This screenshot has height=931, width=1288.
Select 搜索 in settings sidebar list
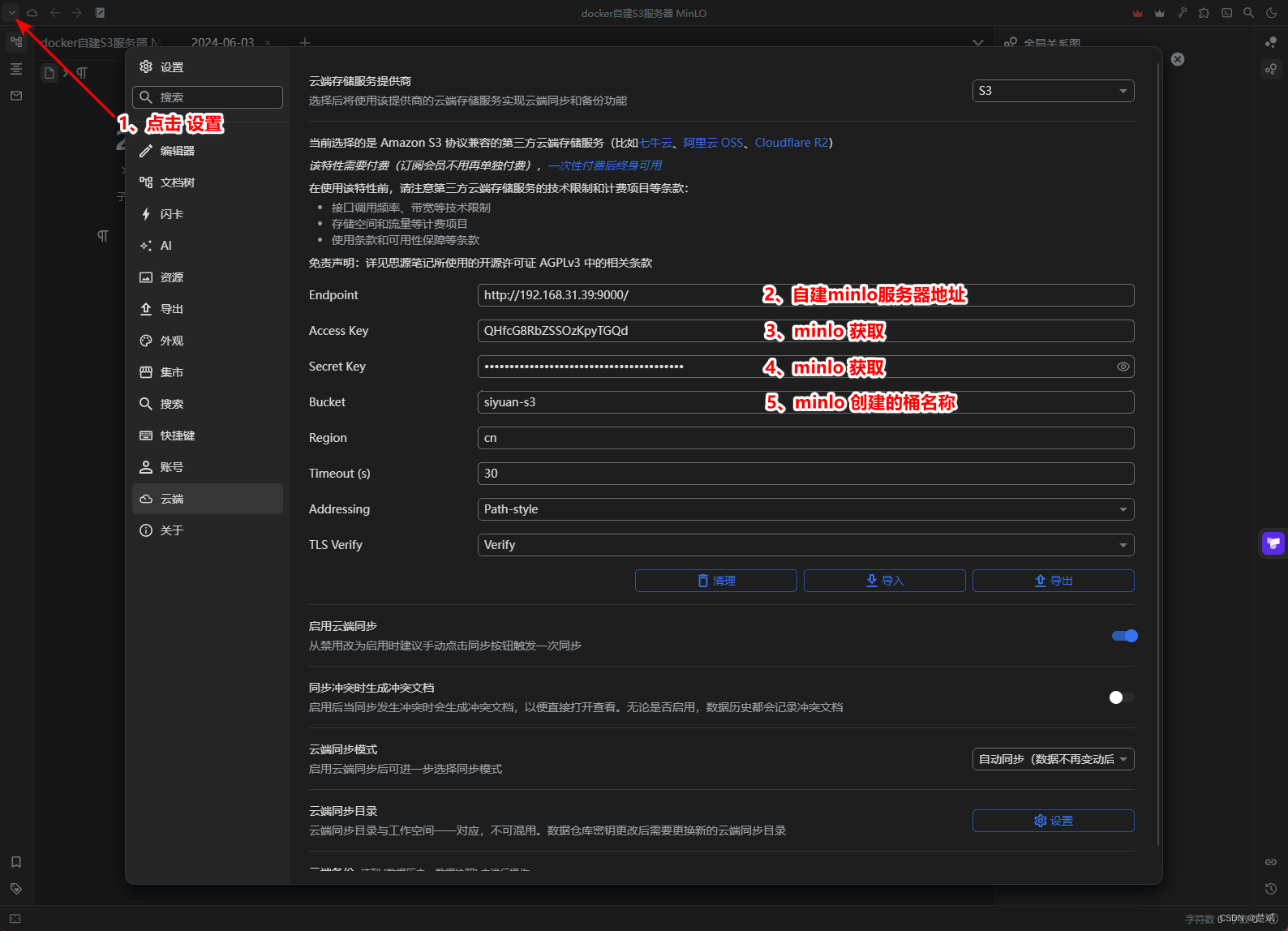(x=208, y=404)
